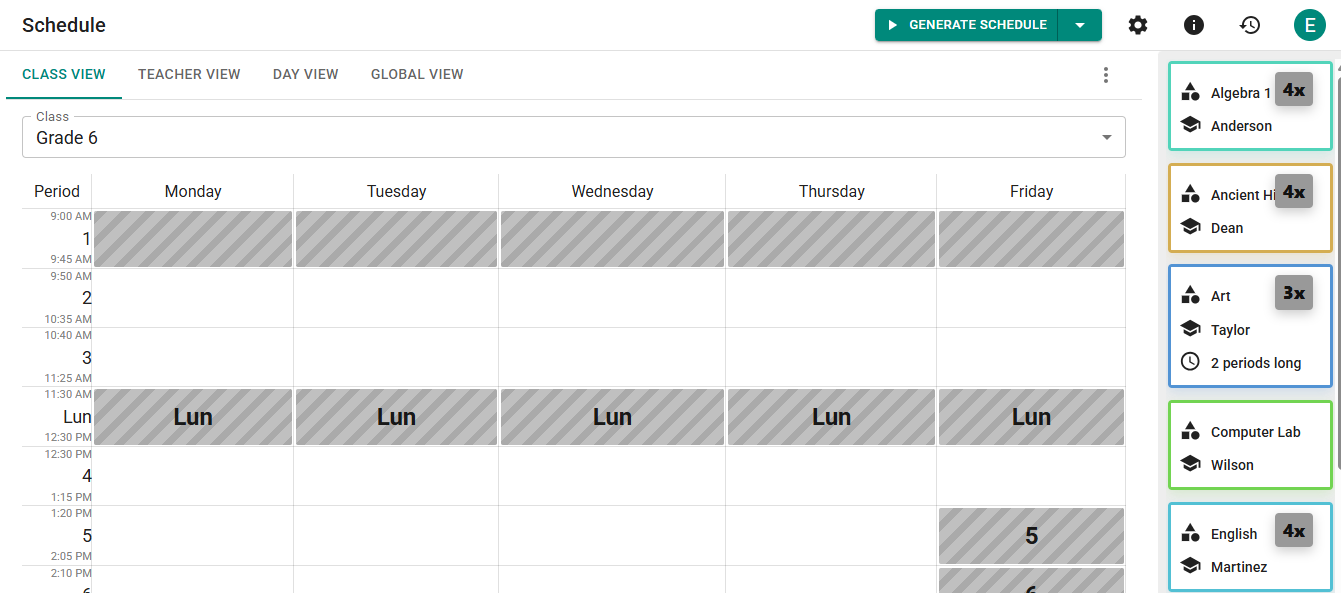Click the Generate Schedule button
The width and height of the screenshot is (1341, 593).
[965, 25]
